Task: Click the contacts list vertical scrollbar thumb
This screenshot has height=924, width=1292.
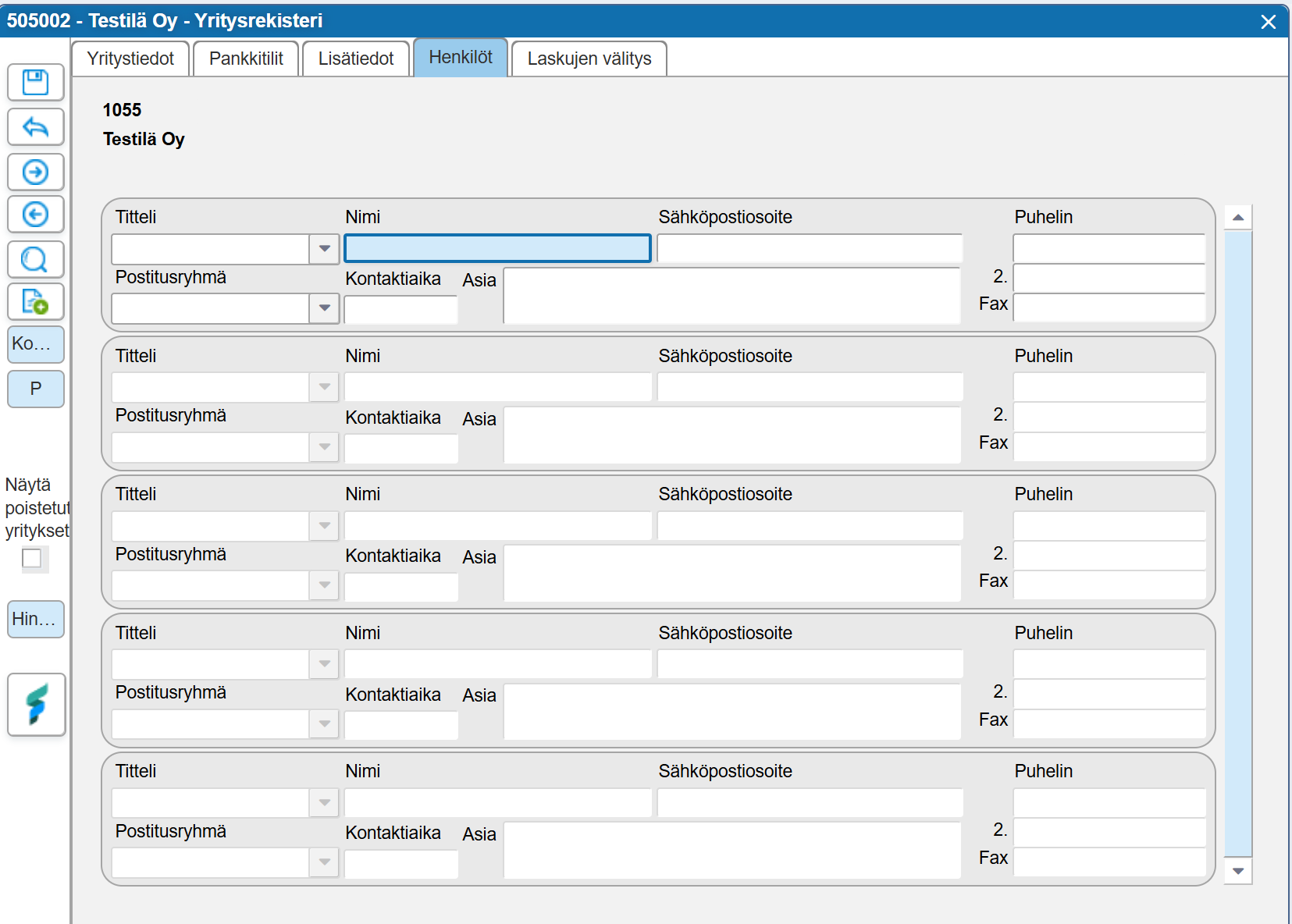Action: [1238, 544]
